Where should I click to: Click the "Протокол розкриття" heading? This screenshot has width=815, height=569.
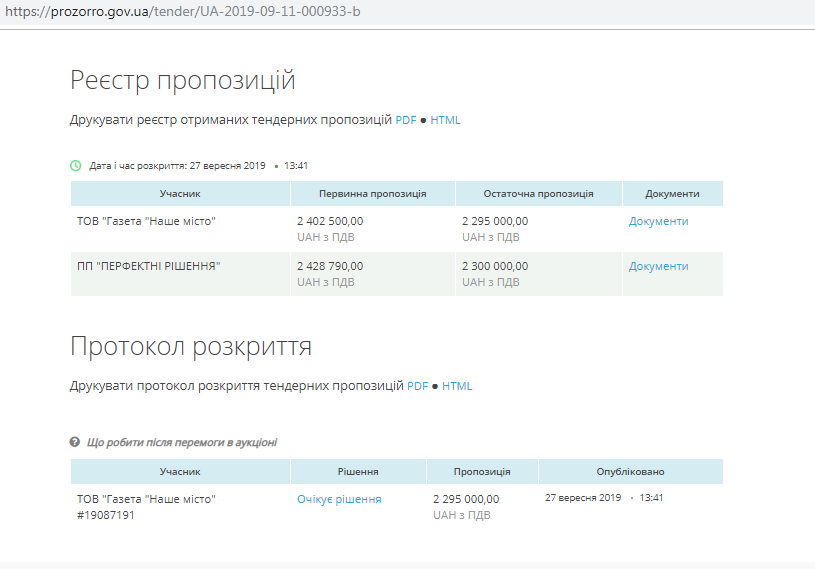pos(191,347)
